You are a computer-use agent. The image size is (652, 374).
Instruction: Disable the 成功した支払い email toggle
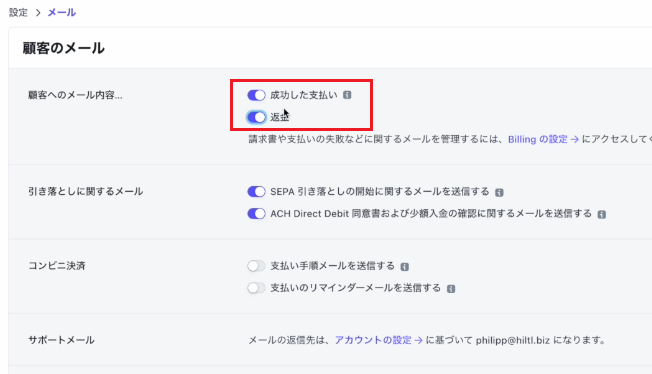coord(256,95)
